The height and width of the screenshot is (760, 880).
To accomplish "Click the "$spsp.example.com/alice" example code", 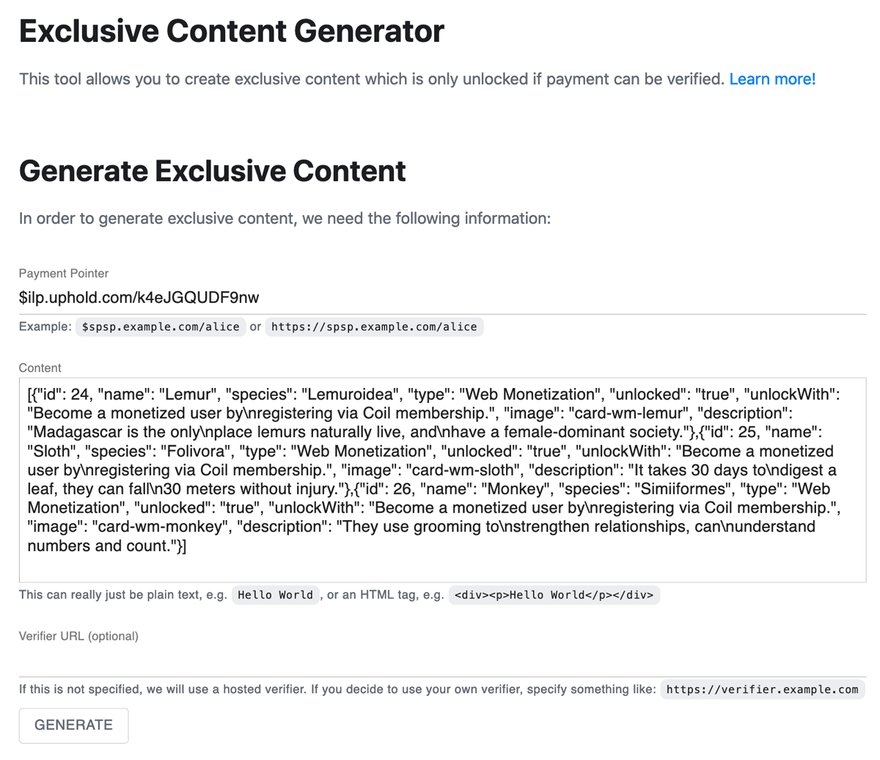I will 161,327.
